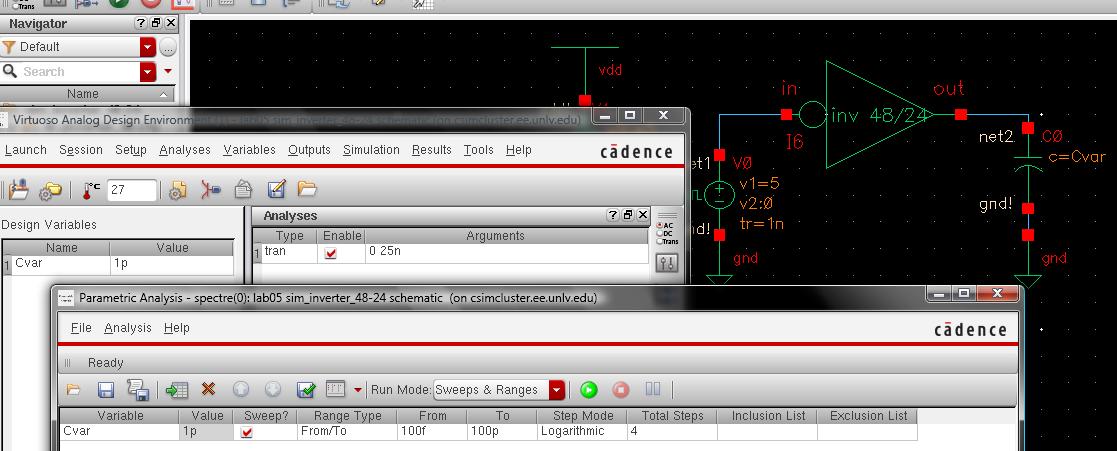Click the Save floppy icon in Parametric Analysis toolbar

tap(106, 390)
